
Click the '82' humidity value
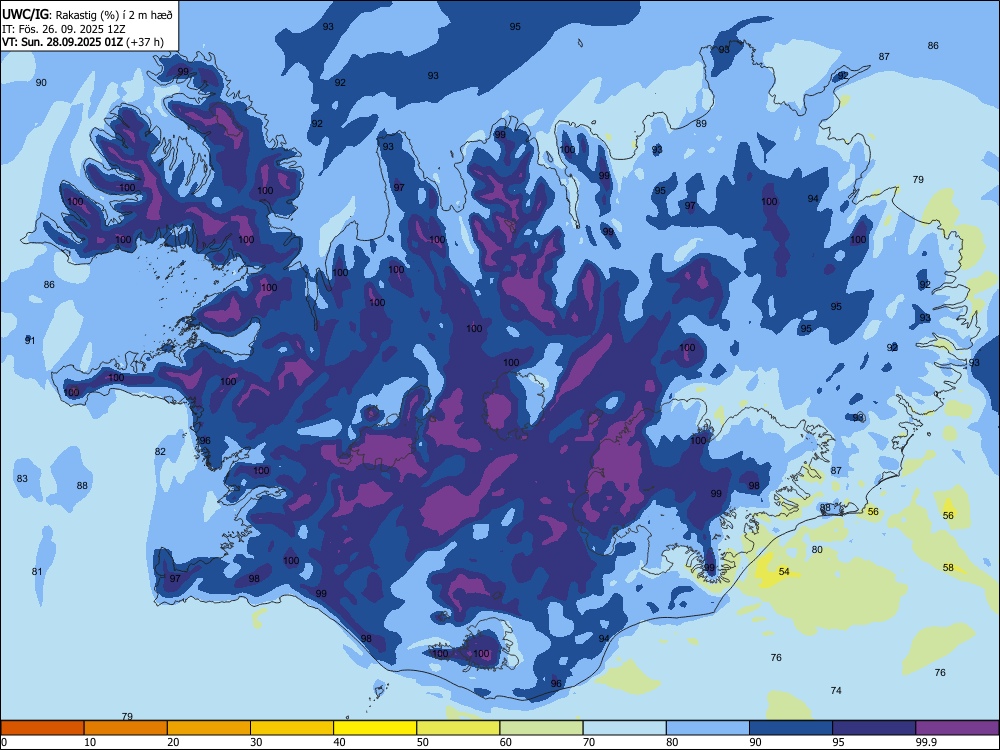click(160, 452)
